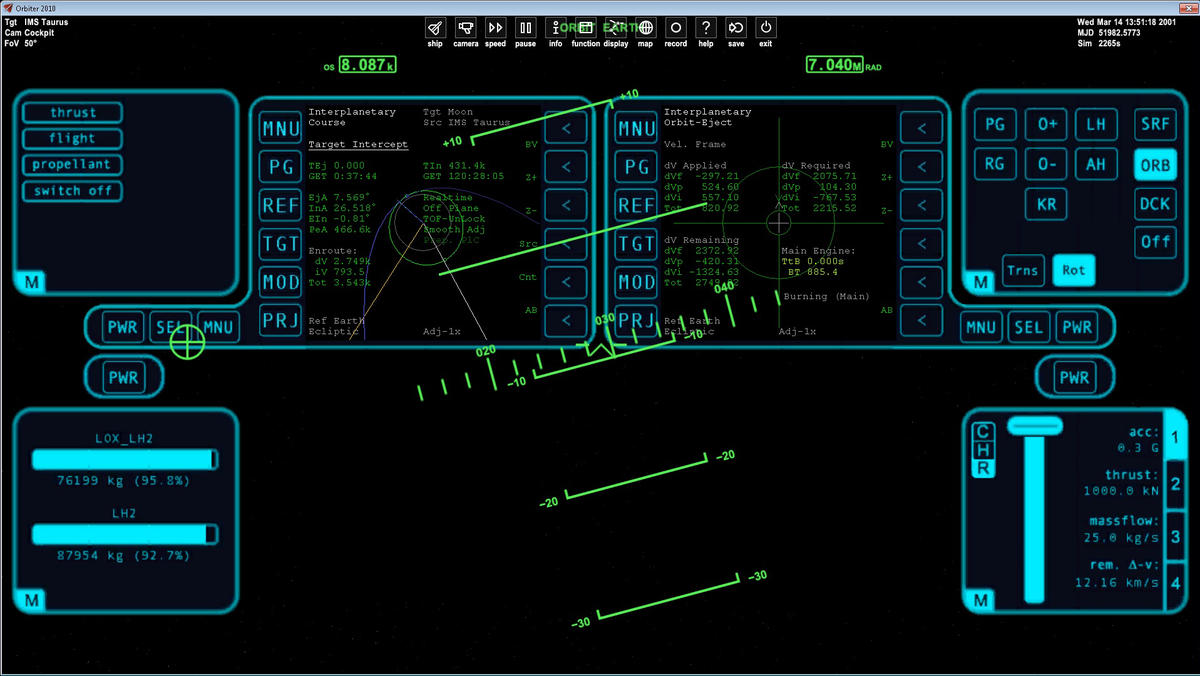Click the LH2 propellant level bar
This screenshot has width=1200, height=676.
pyautogui.click(x=125, y=535)
